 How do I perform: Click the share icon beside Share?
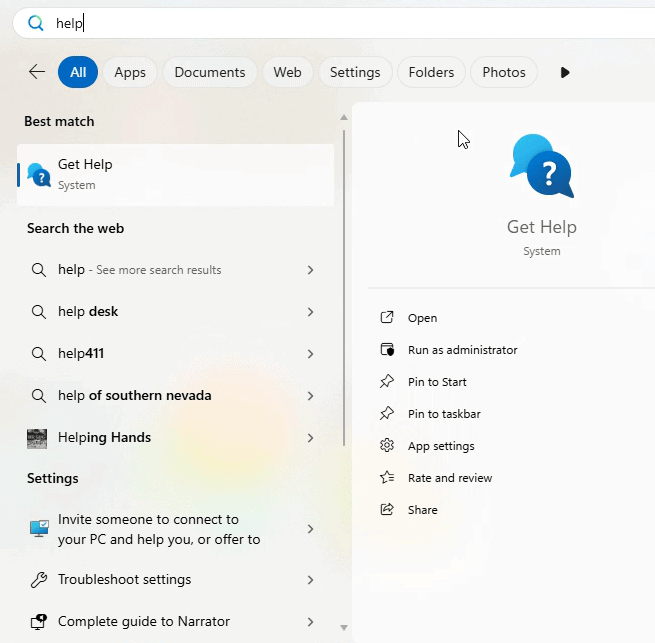387,509
